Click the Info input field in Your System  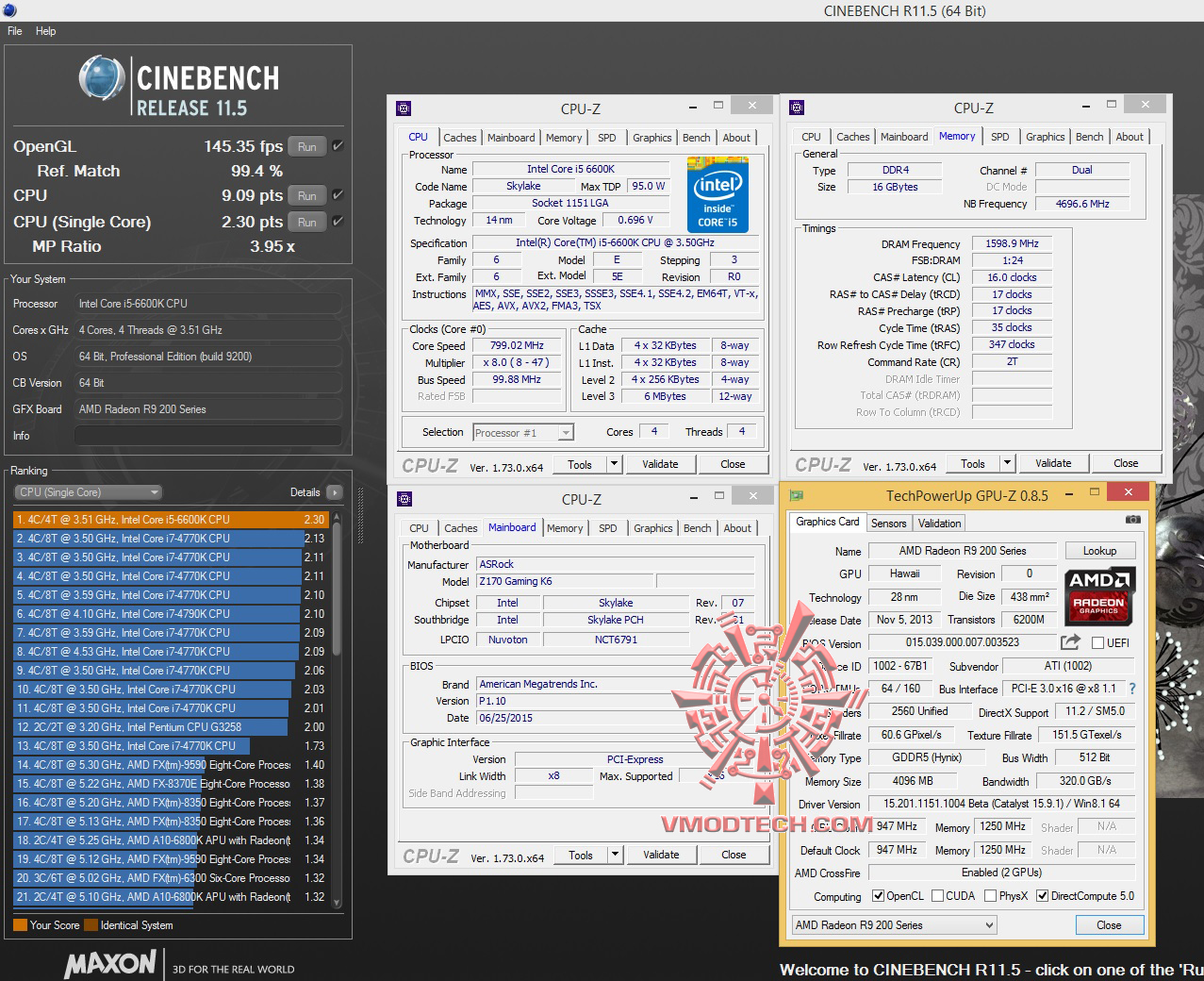coord(207,436)
